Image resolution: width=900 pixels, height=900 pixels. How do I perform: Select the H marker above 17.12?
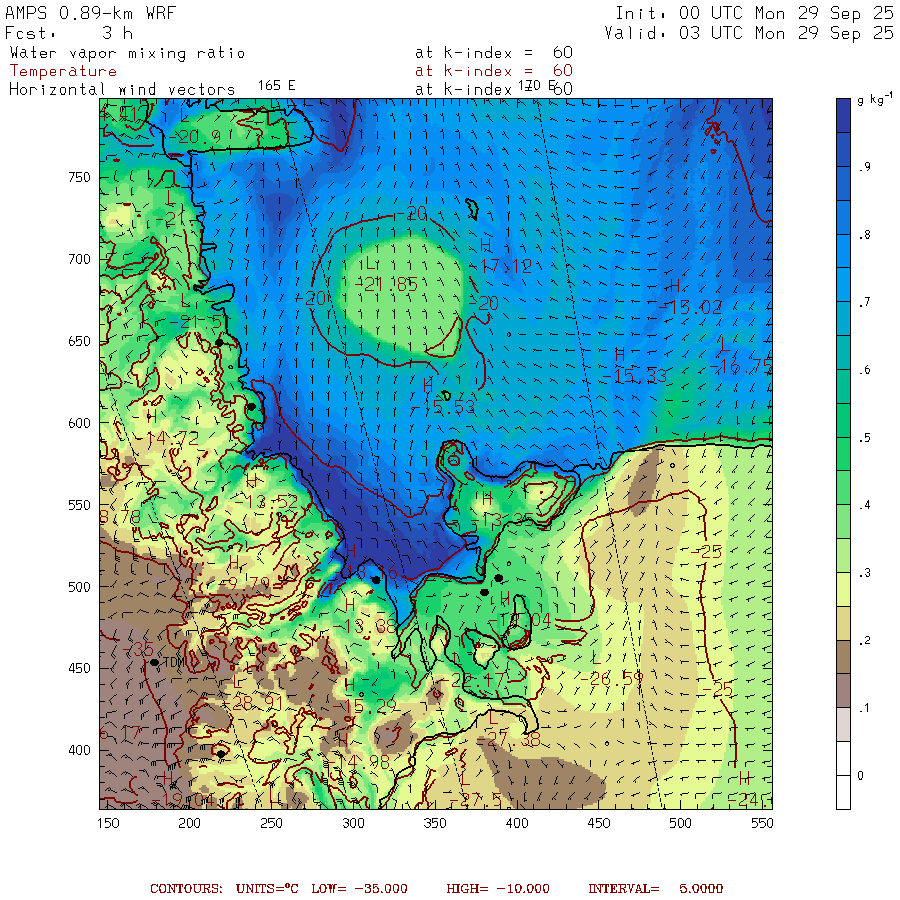pos(486,247)
